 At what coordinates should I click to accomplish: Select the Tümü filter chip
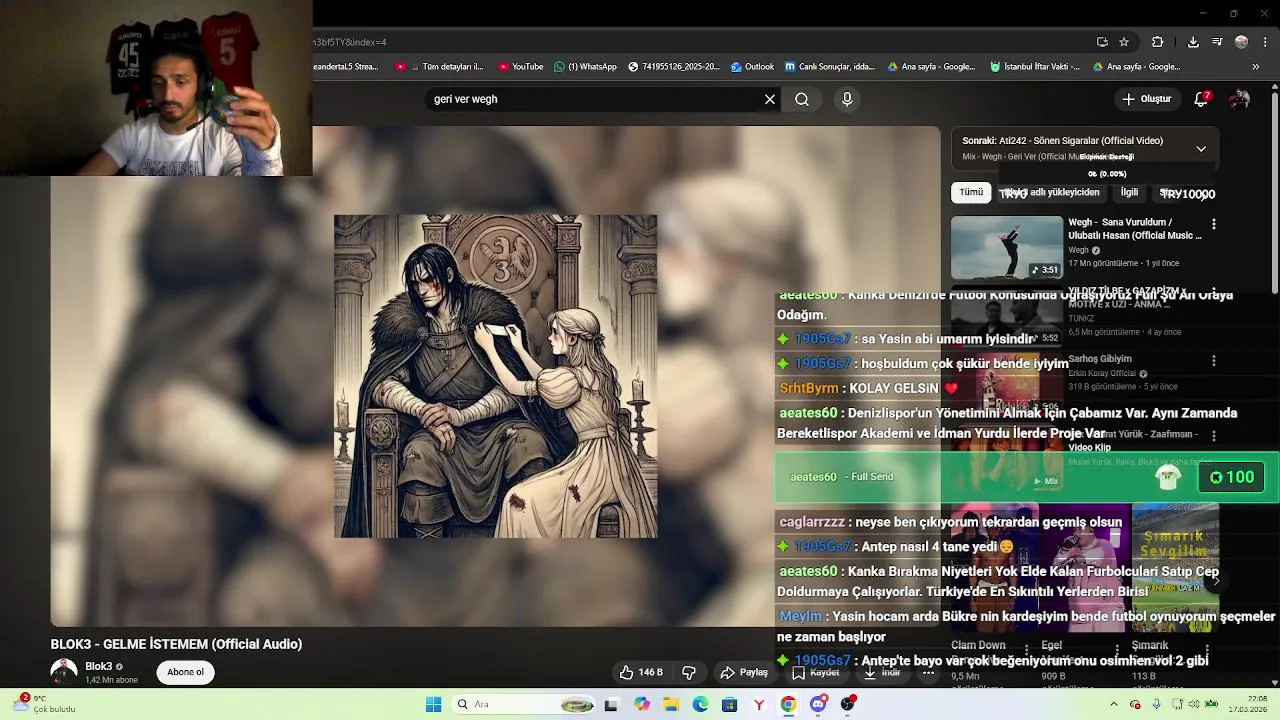[971, 192]
